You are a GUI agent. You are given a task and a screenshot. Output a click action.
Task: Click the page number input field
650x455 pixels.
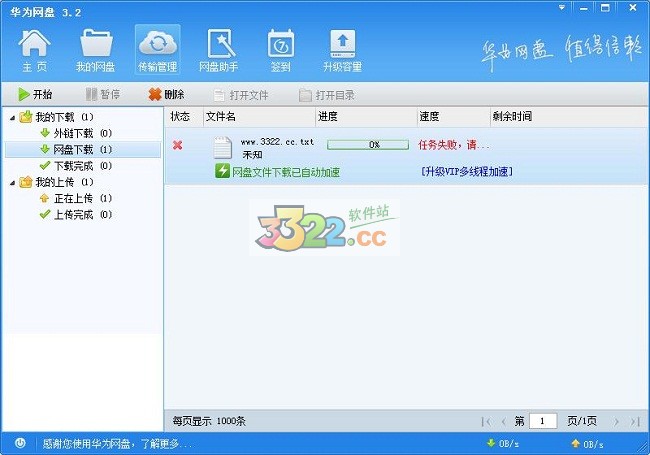click(543, 421)
